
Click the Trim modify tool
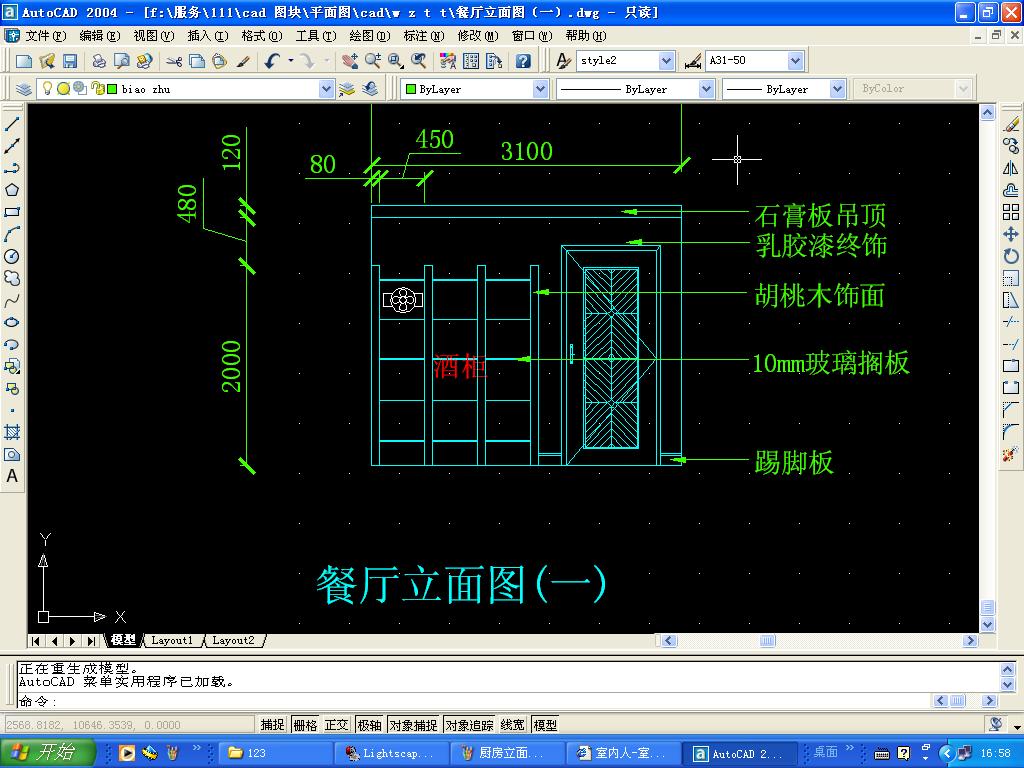pyautogui.click(x=1011, y=323)
